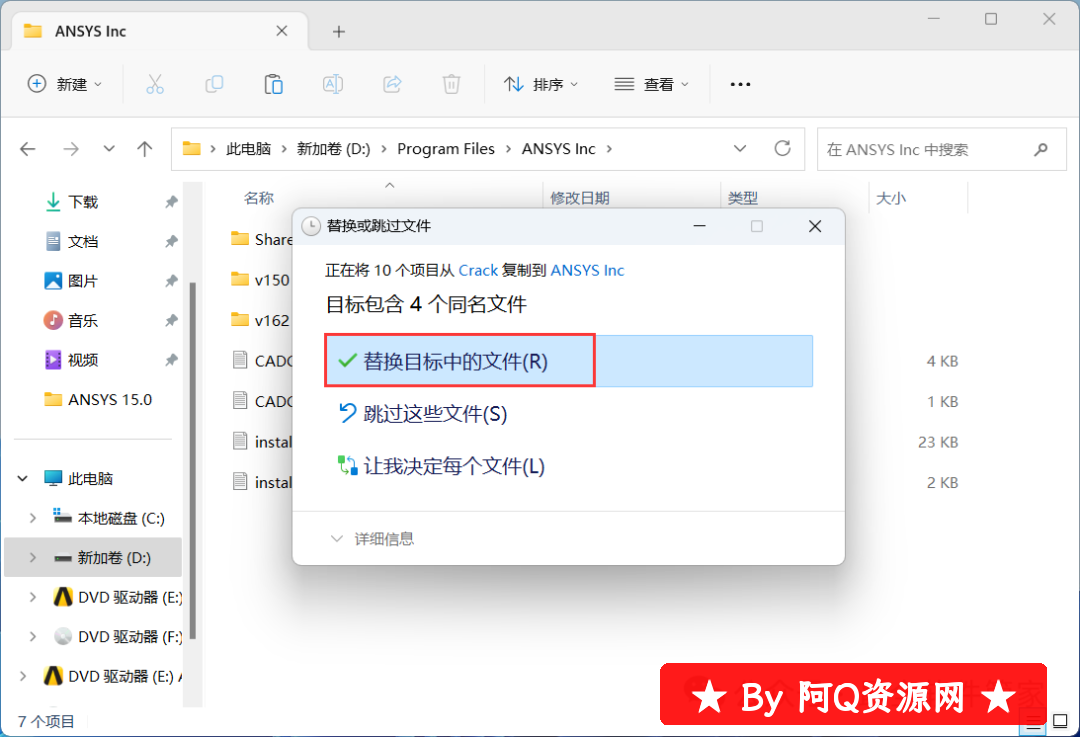Click the Crack source folder link
This screenshot has width=1080, height=737.
click(x=478, y=270)
